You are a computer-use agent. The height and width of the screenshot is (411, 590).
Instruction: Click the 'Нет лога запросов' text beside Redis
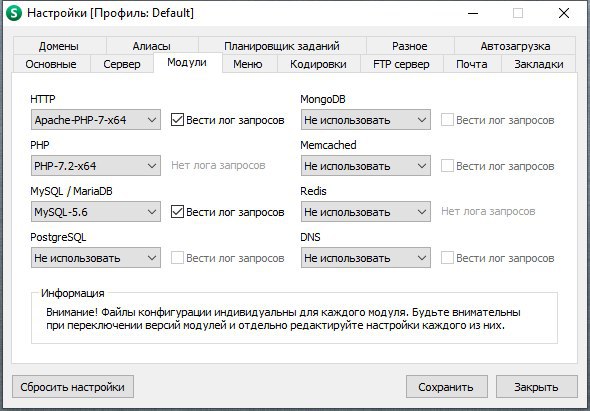click(488, 211)
